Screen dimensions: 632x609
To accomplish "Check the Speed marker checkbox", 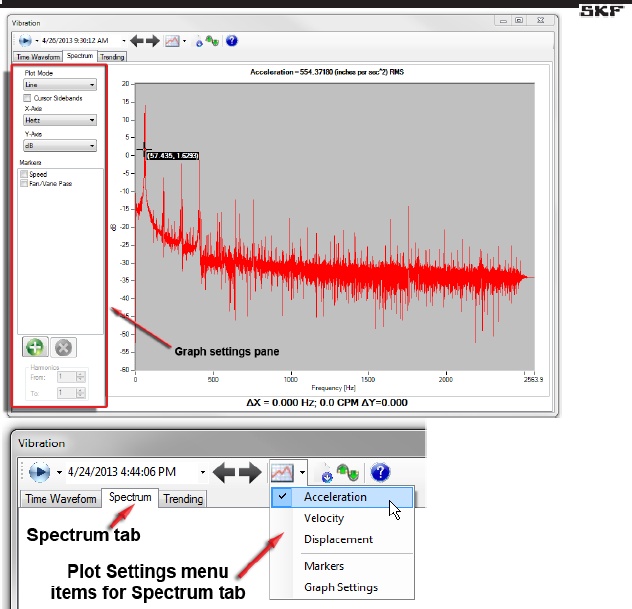I will 25,174.
